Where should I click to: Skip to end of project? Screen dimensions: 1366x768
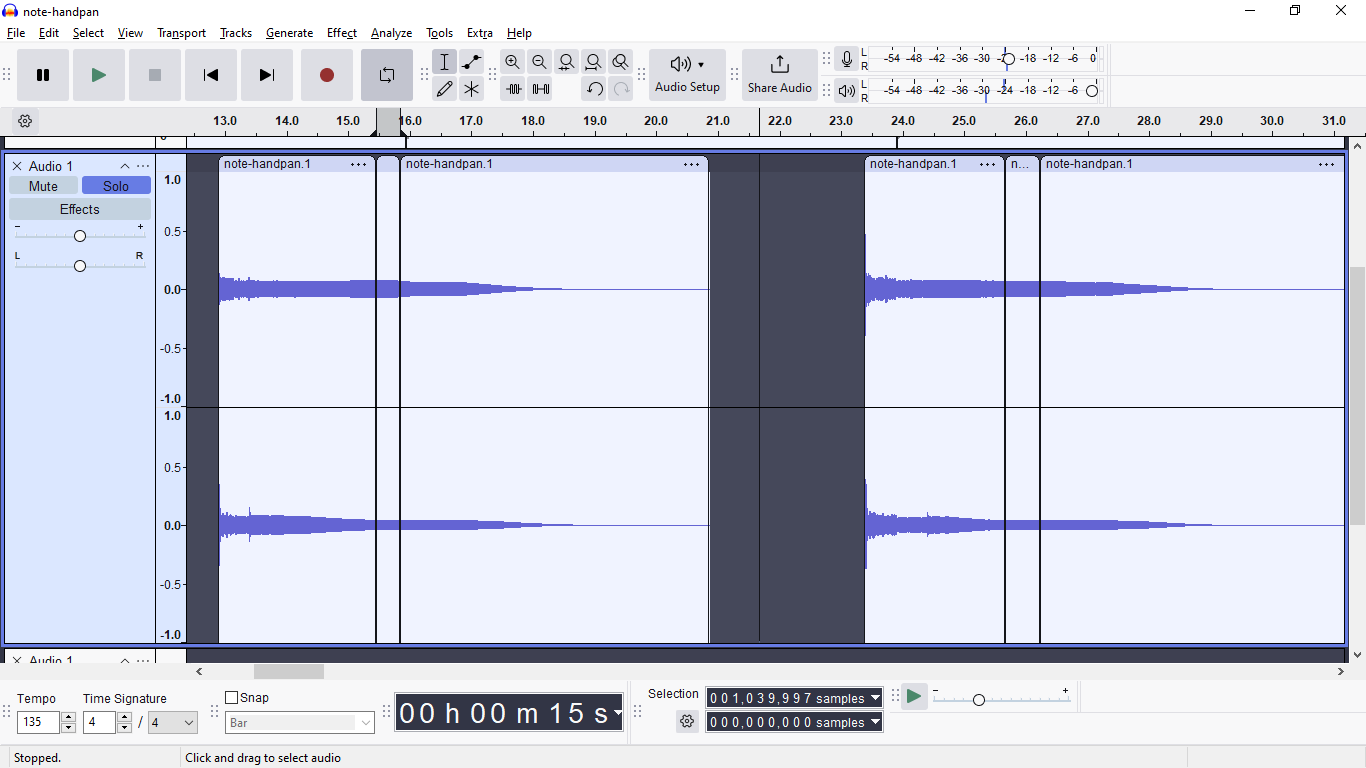click(267, 75)
